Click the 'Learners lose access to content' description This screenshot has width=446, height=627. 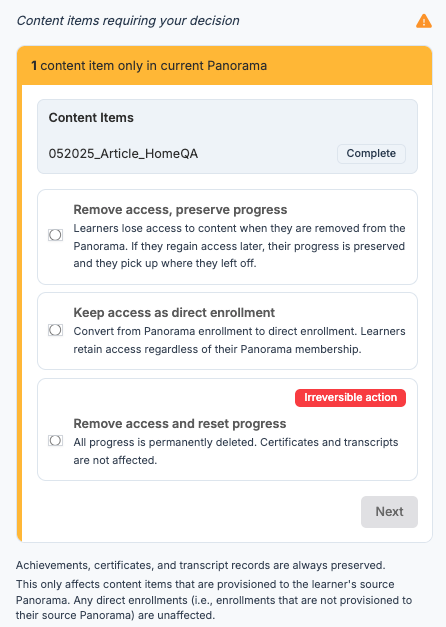(239, 246)
